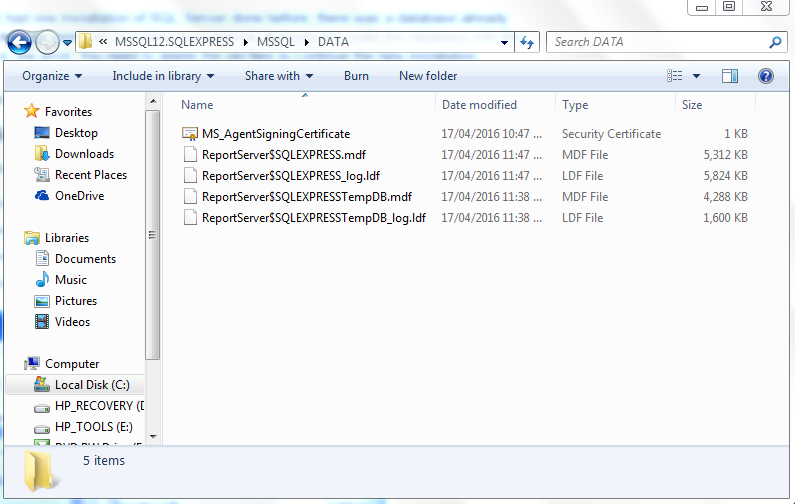This screenshot has width=795, height=504.
Task: Open the Documents library
Action: click(85, 259)
